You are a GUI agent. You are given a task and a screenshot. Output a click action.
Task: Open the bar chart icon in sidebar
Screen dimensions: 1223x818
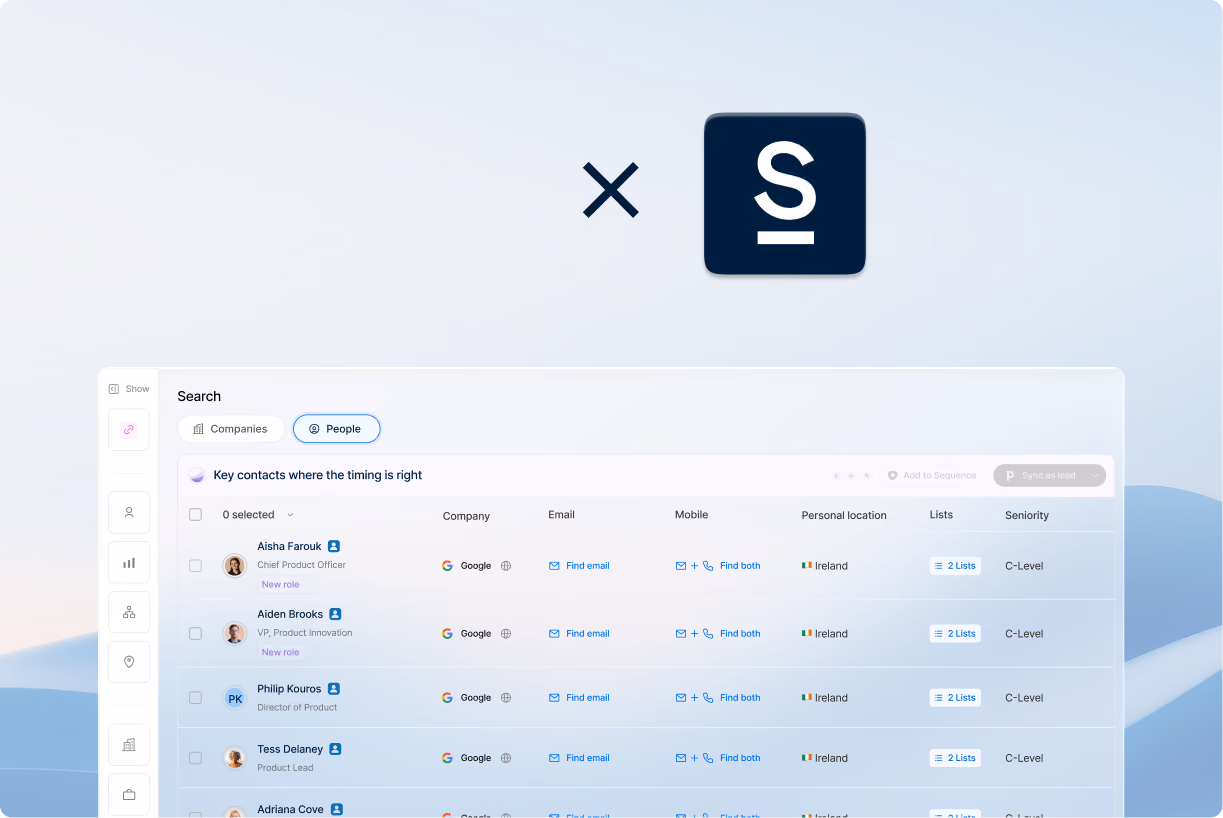[x=129, y=562]
